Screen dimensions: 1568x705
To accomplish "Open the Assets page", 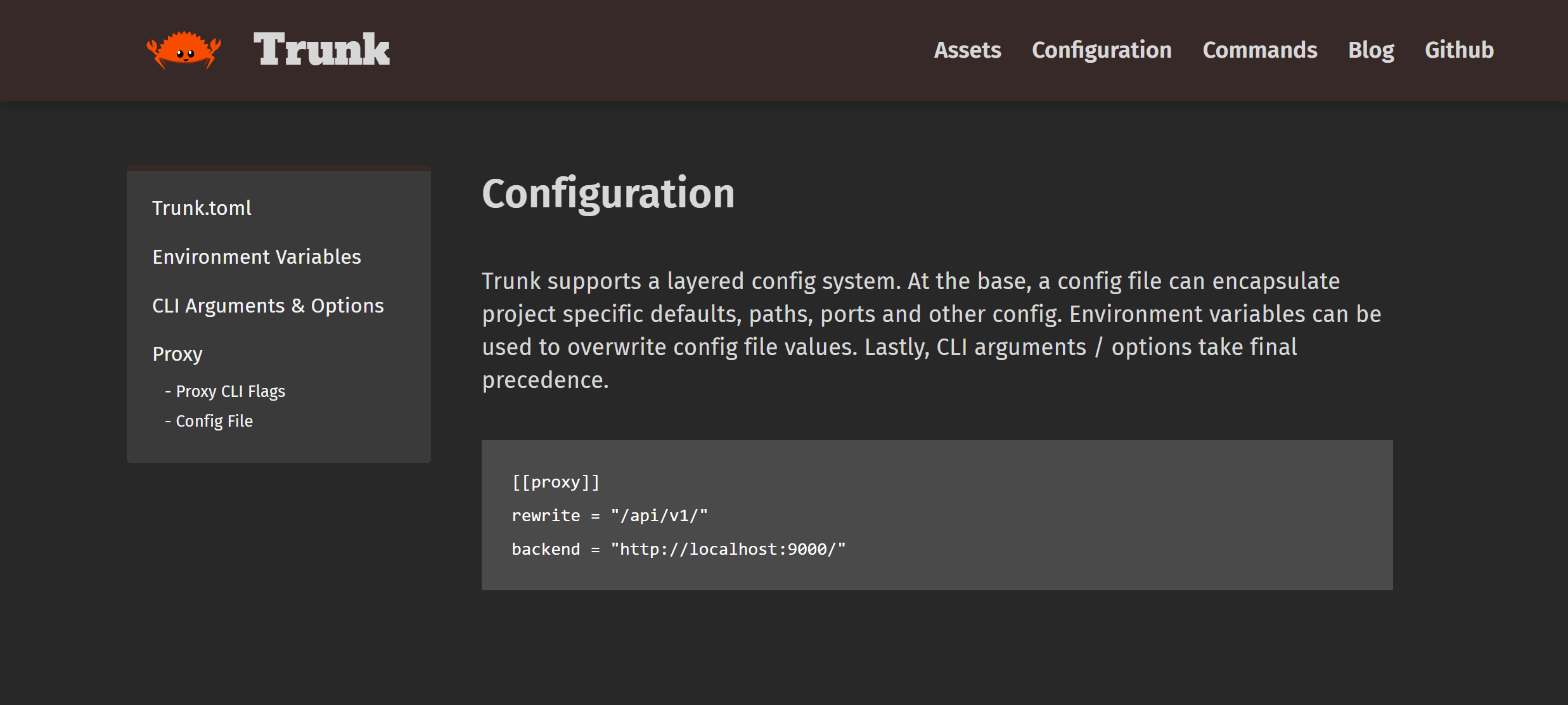I will click(967, 50).
